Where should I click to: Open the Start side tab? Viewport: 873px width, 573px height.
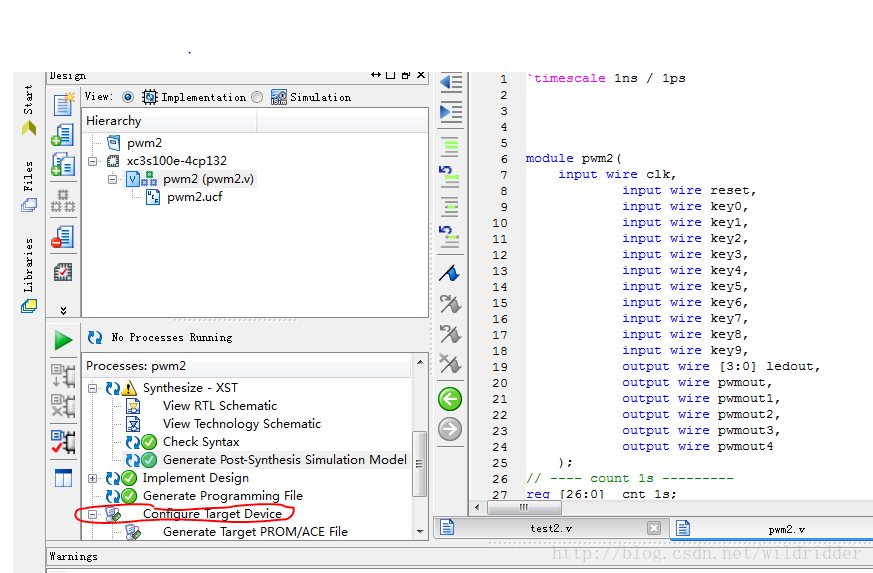click(x=29, y=110)
